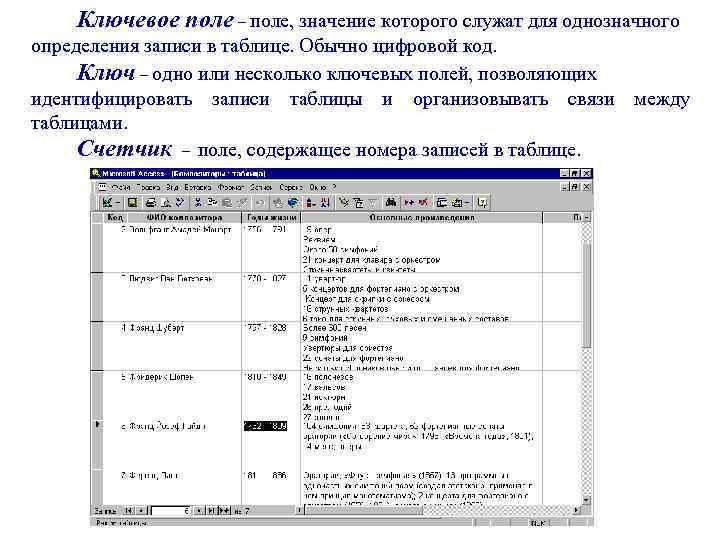This screenshot has height=540, width=720.
Task: Click the Print toolbar icon
Action: coord(150,202)
